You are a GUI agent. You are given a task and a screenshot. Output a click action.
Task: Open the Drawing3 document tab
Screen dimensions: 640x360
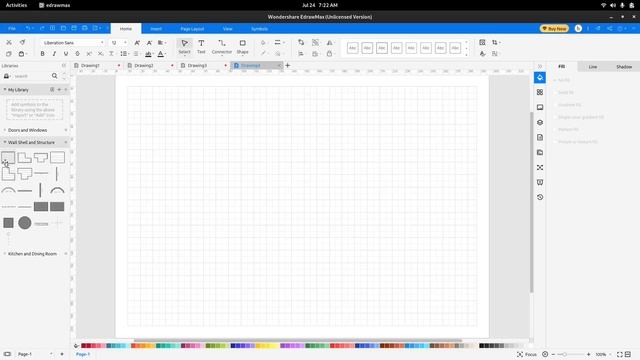coord(204,65)
